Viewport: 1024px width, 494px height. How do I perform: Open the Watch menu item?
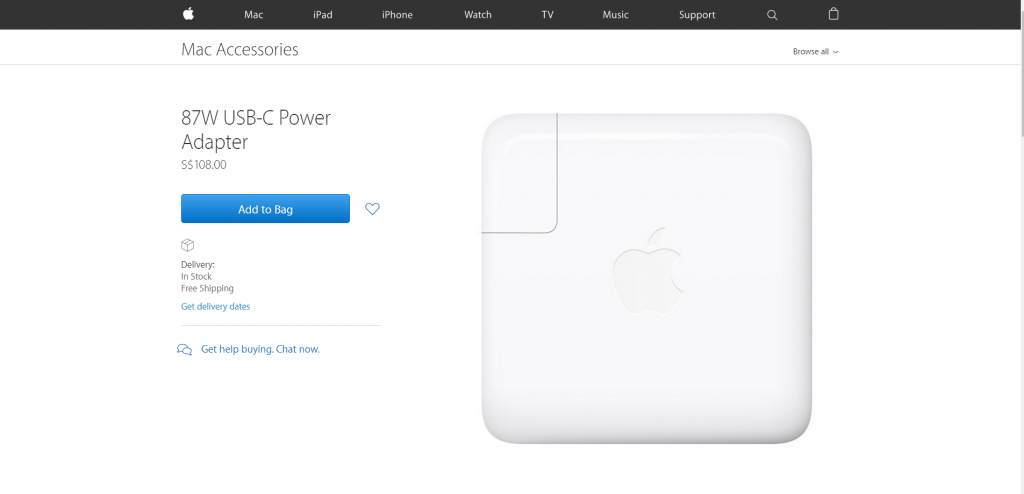click(x=477, y=14)
